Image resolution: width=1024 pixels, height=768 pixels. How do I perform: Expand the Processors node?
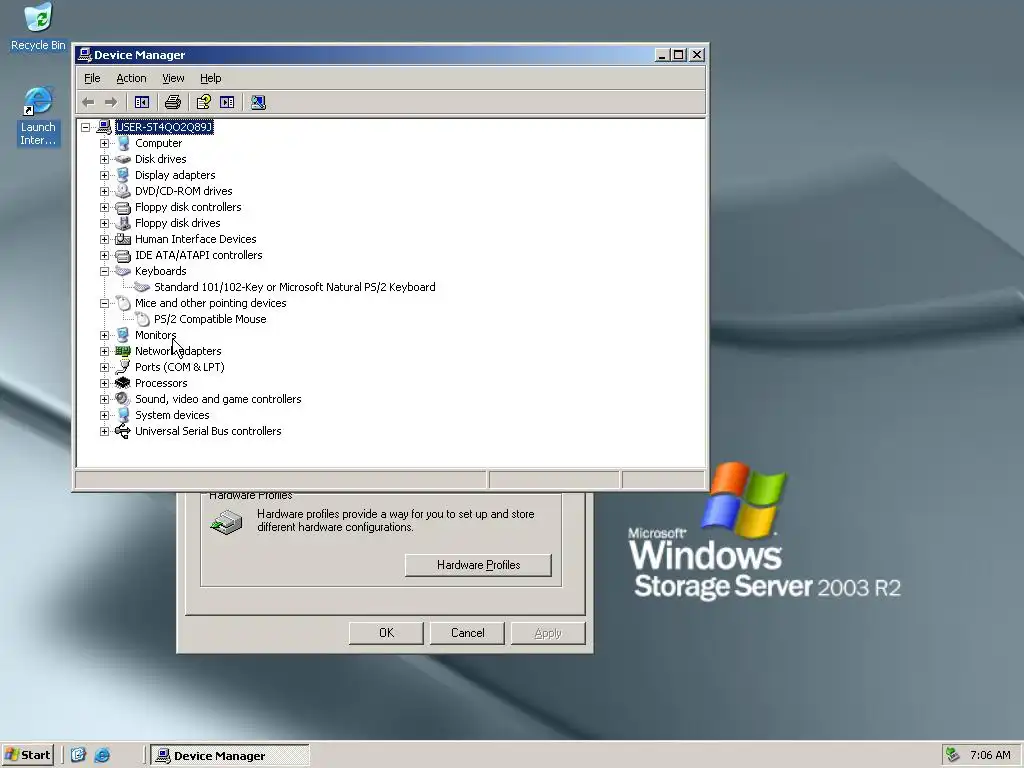[x=104, y=383]
